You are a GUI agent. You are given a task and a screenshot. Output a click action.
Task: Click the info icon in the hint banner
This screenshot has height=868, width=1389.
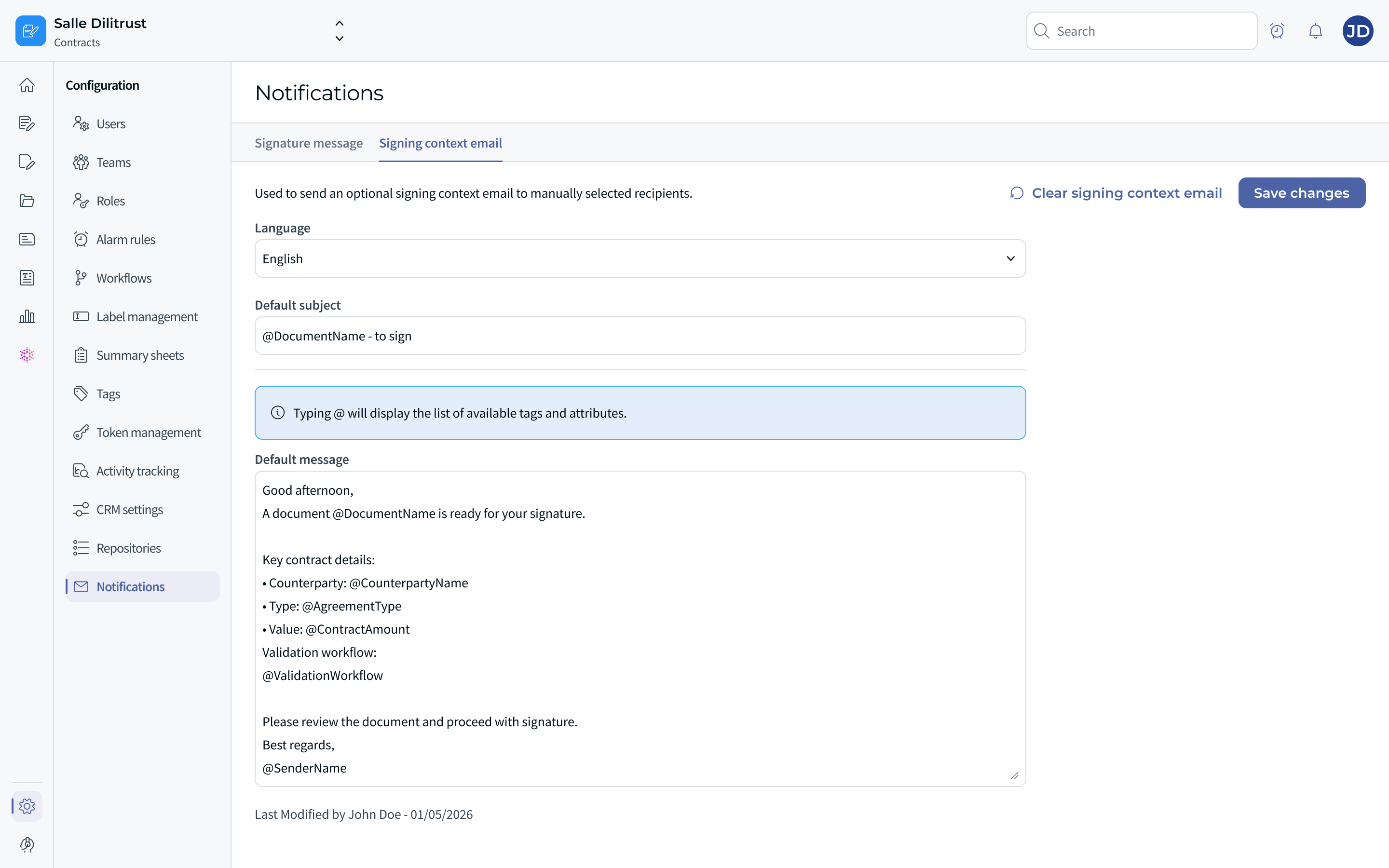(278, 413)
